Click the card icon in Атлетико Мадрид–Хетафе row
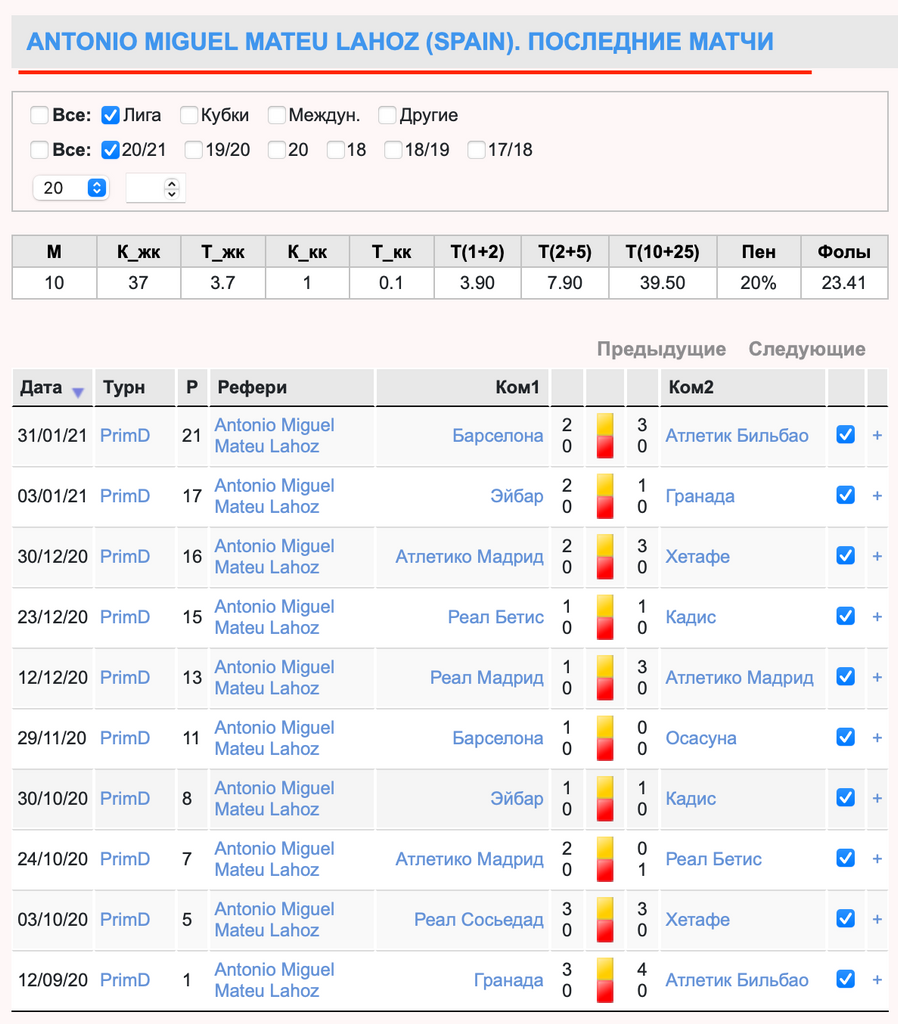898x1024 pixels. tap(605, 556)
